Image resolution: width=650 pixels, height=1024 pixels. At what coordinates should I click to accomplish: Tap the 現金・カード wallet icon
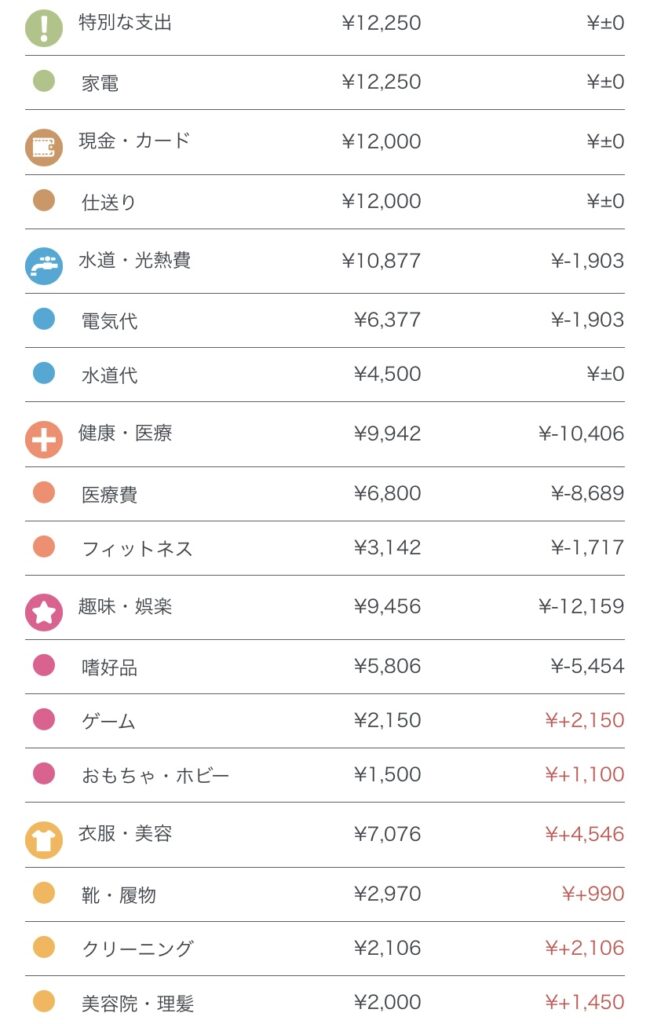[x=43, y=146]
